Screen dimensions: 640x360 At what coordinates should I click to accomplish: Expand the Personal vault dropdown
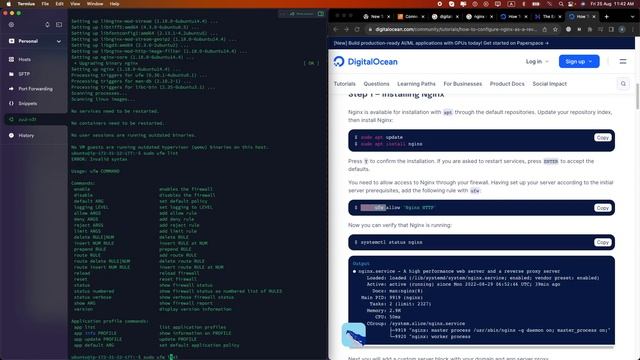pyautogui.click(x=59, y=41)
